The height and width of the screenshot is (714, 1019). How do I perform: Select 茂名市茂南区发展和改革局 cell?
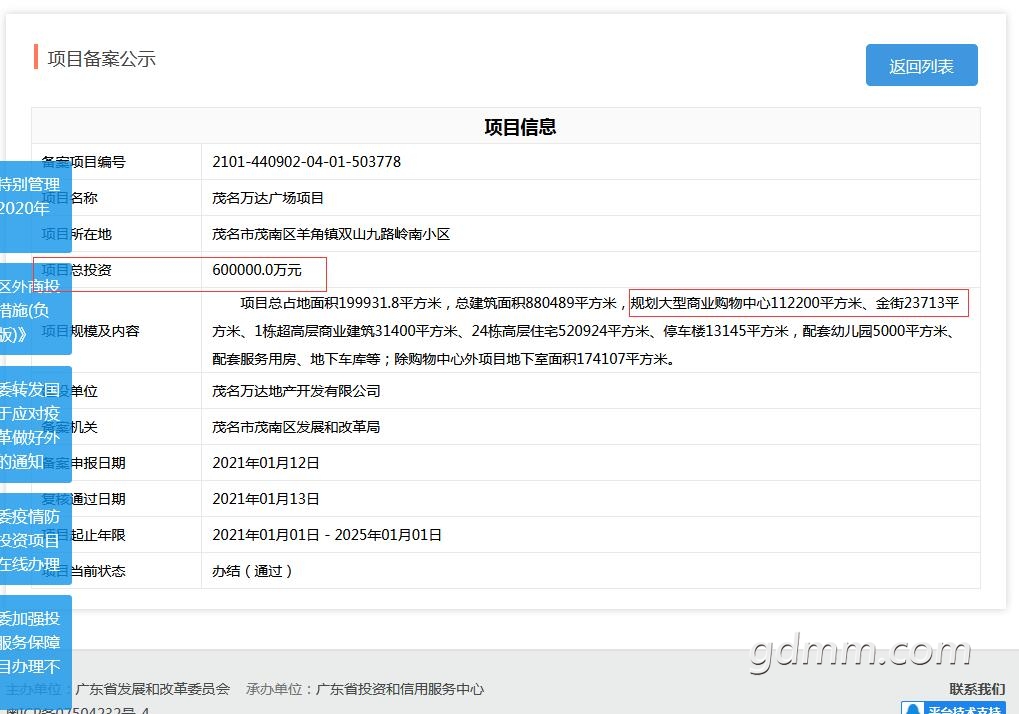(x=296, y=427)
